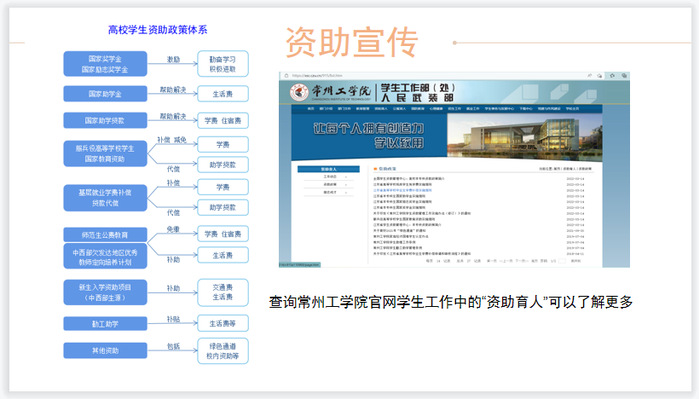Click the 资助宣传 slide title
This screenshot has width=699, height=399.
point(352,42)
